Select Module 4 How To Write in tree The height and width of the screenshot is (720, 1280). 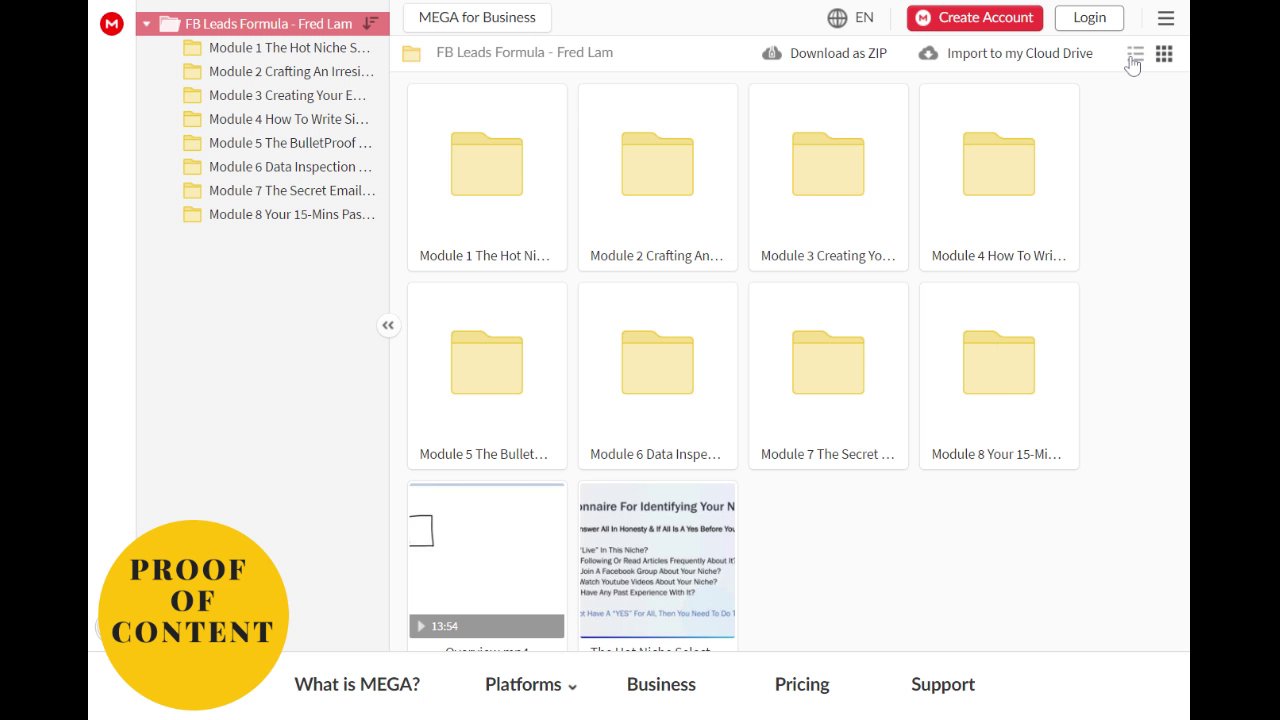(278, 119)
